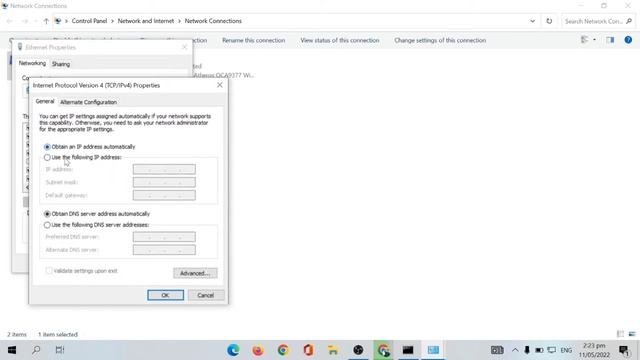
Task: Switch to the Alternate Configuration tab
Action: pos(88,102)
